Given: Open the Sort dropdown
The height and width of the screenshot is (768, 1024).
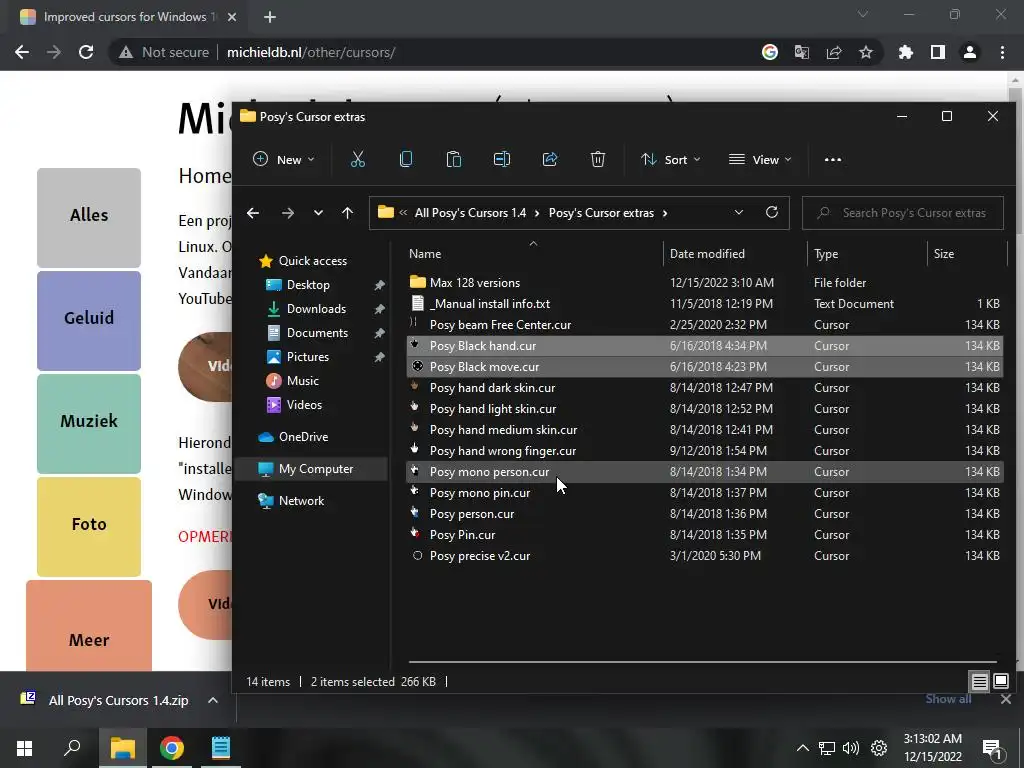Looking at the screenshot, I should 671,159.
